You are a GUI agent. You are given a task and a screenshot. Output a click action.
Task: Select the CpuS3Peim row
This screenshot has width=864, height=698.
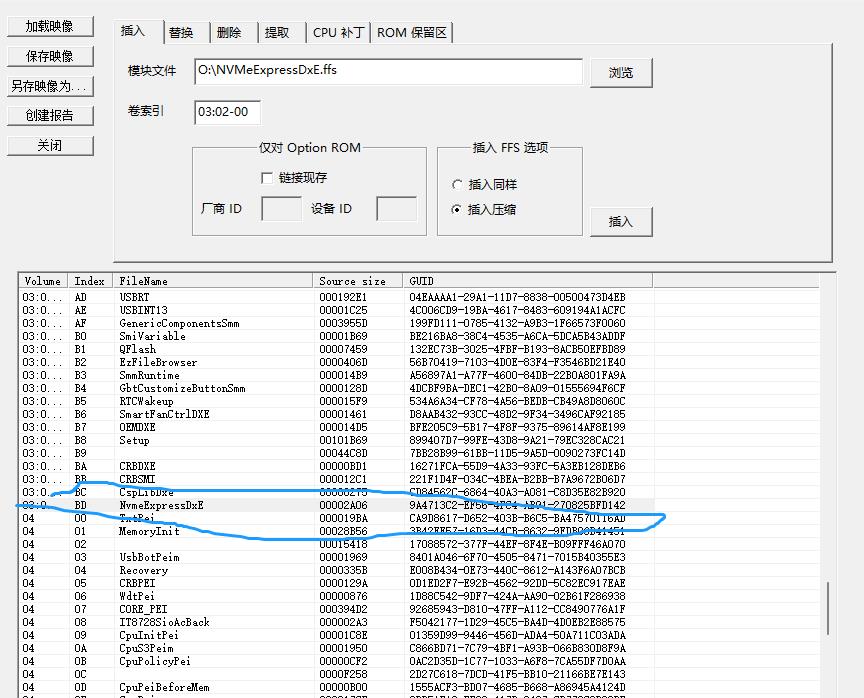coord(336,648)
